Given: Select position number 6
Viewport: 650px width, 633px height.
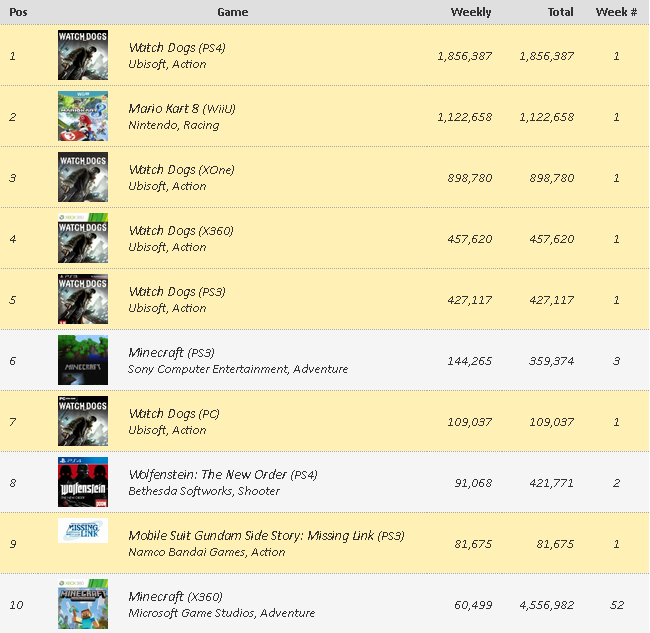Looking at the screenshot, I should click(x=13, y=361).
